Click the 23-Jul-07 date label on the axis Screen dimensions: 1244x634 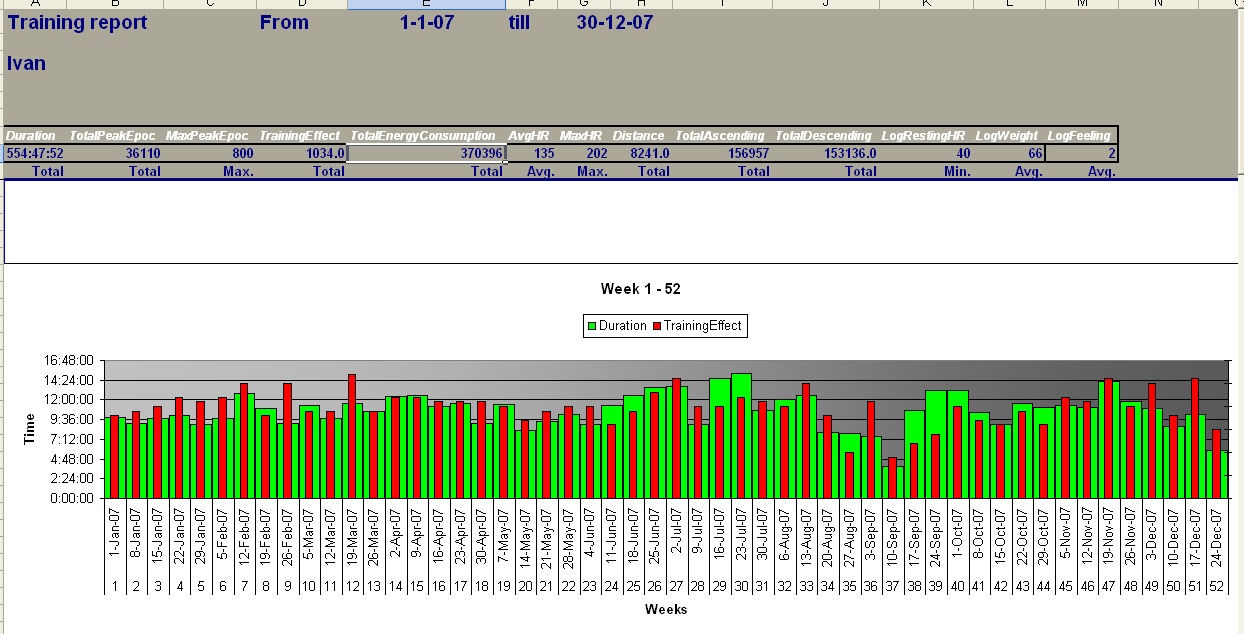pos(741,538)
